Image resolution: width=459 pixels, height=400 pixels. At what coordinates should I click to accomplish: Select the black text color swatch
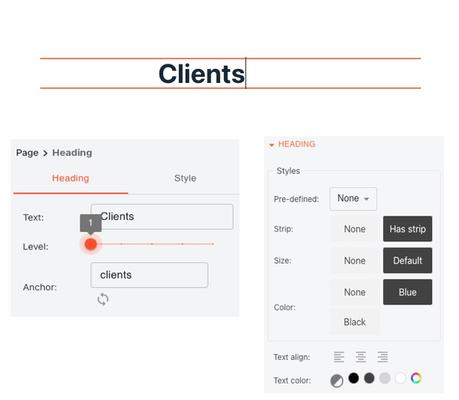354,378
